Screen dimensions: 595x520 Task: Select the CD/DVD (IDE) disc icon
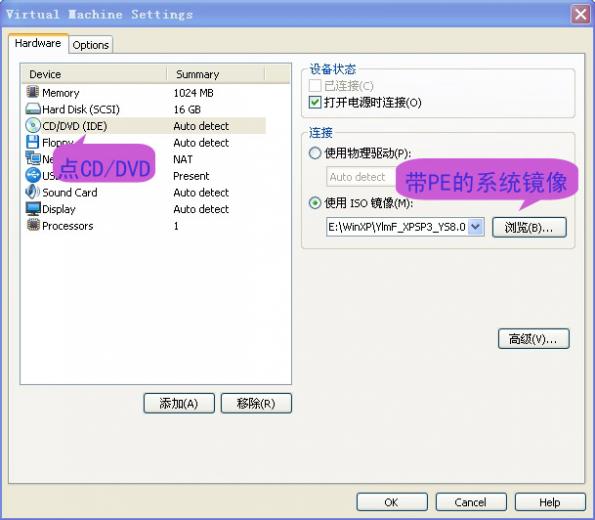33,126
